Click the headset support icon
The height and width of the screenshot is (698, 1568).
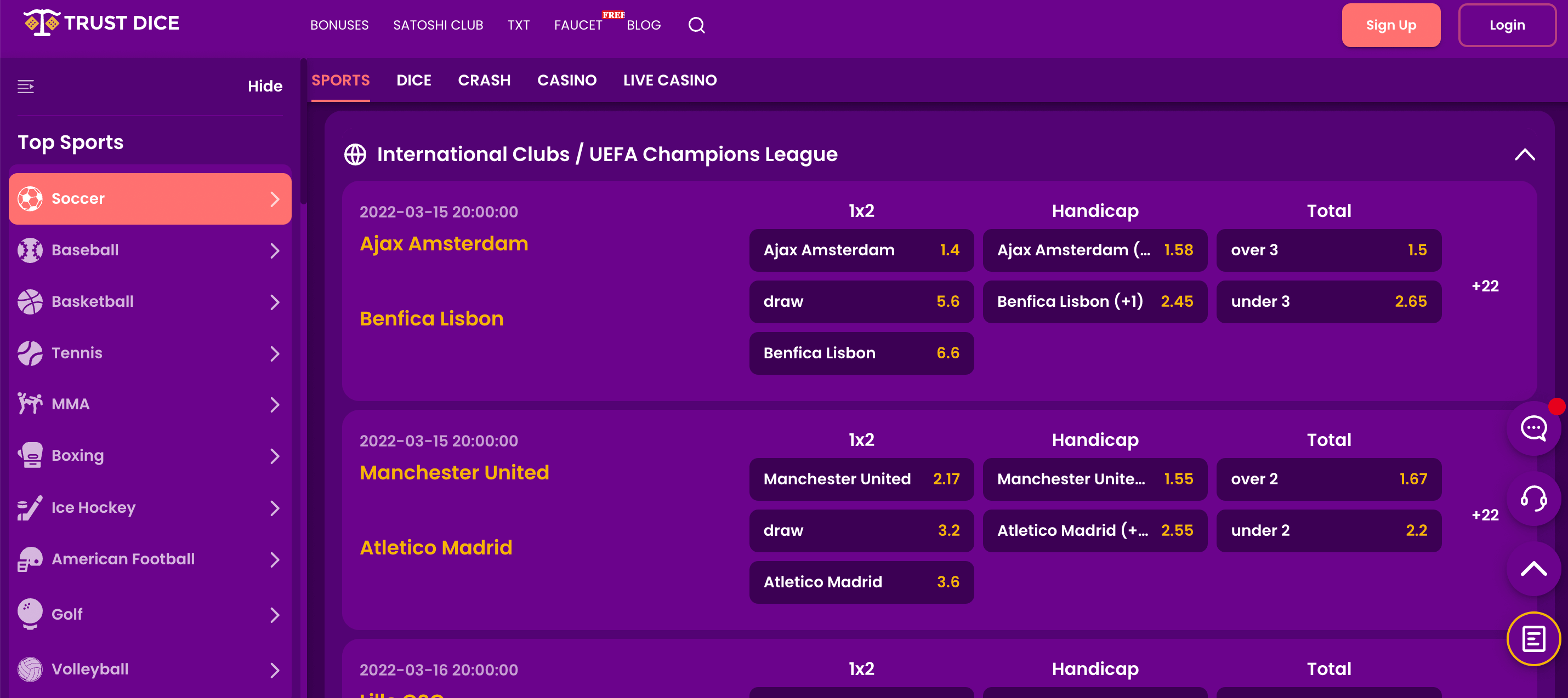pyautogui.click(x=1533, y=499)
